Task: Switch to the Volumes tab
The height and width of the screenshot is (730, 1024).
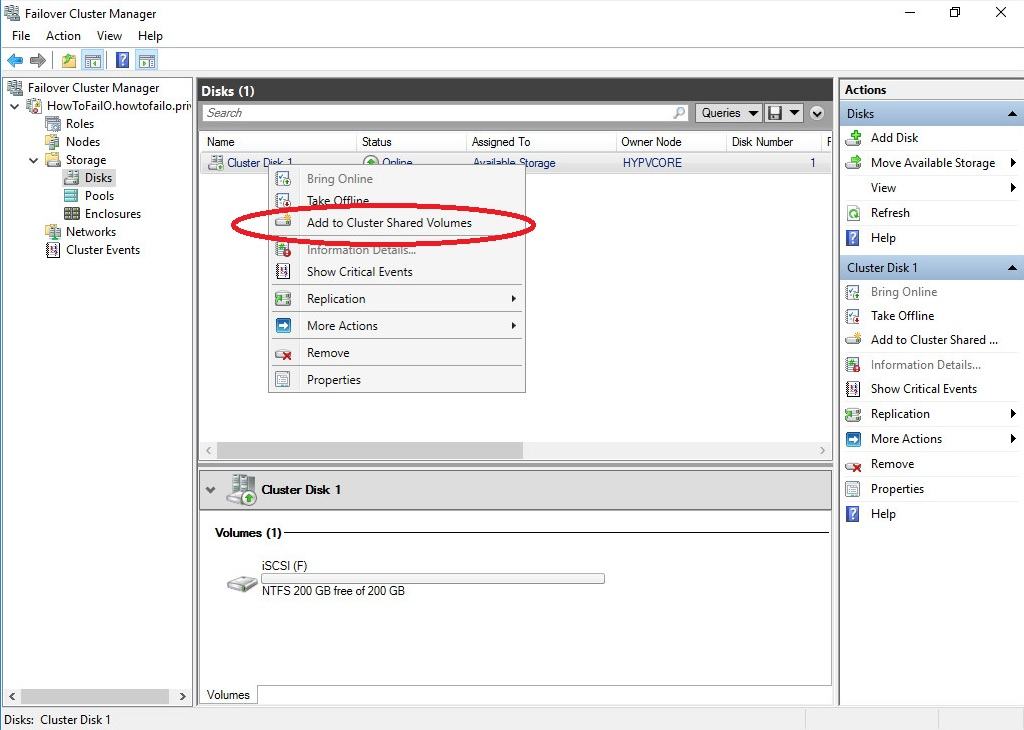Action: click(228, 695)
